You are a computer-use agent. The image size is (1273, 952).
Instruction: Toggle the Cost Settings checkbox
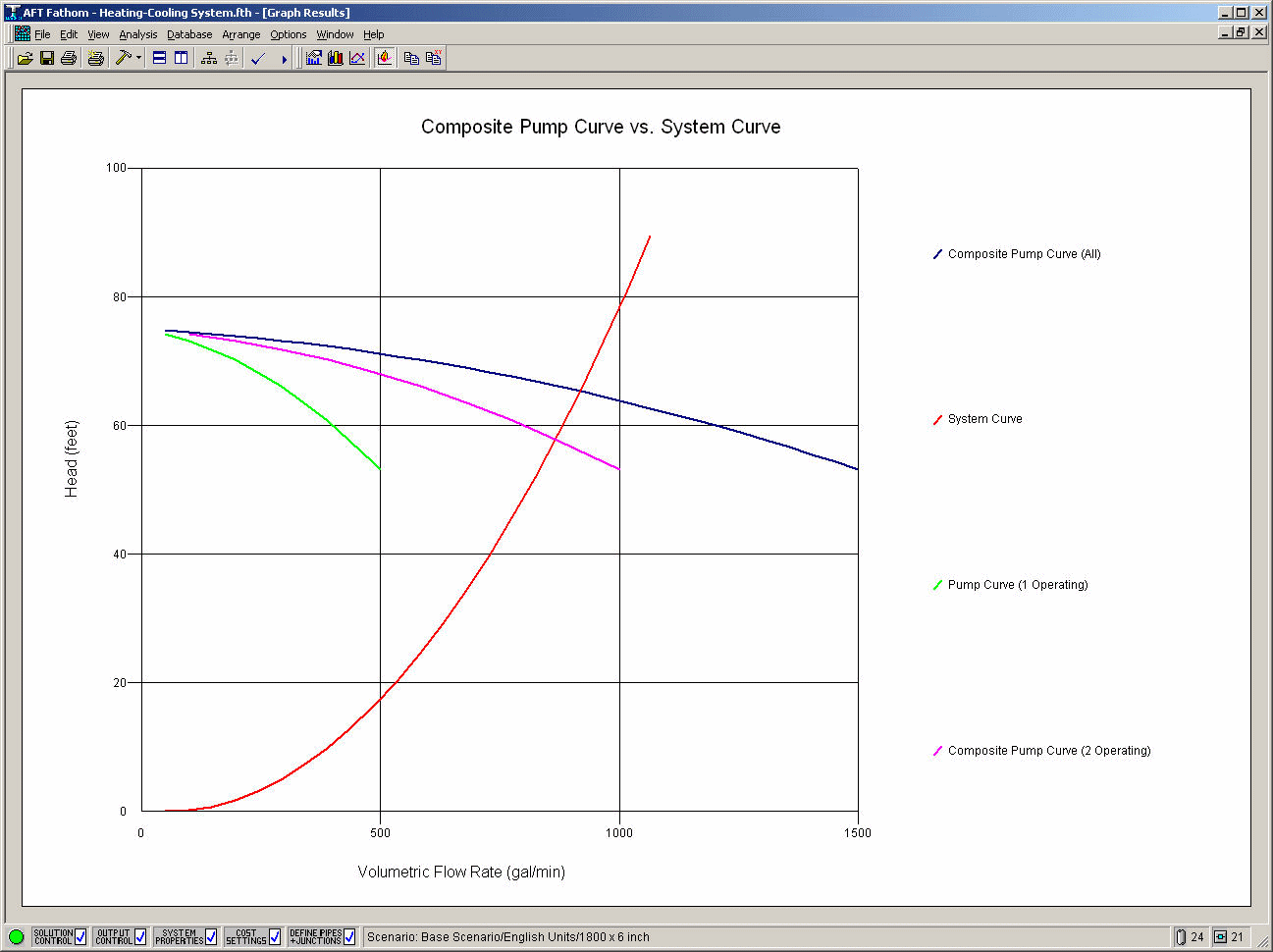(275, 937)
